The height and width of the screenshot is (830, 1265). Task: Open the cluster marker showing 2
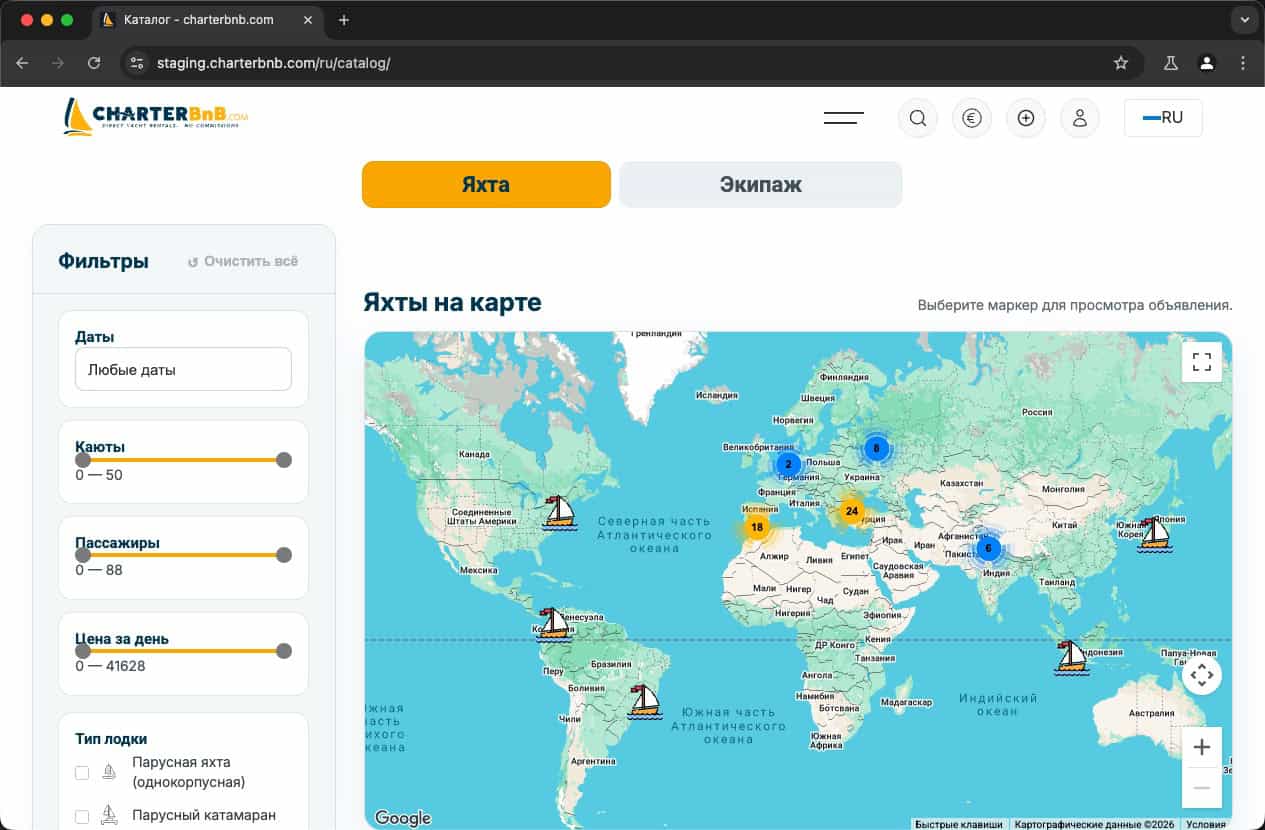pyautogui.click(x=788, y=464)
